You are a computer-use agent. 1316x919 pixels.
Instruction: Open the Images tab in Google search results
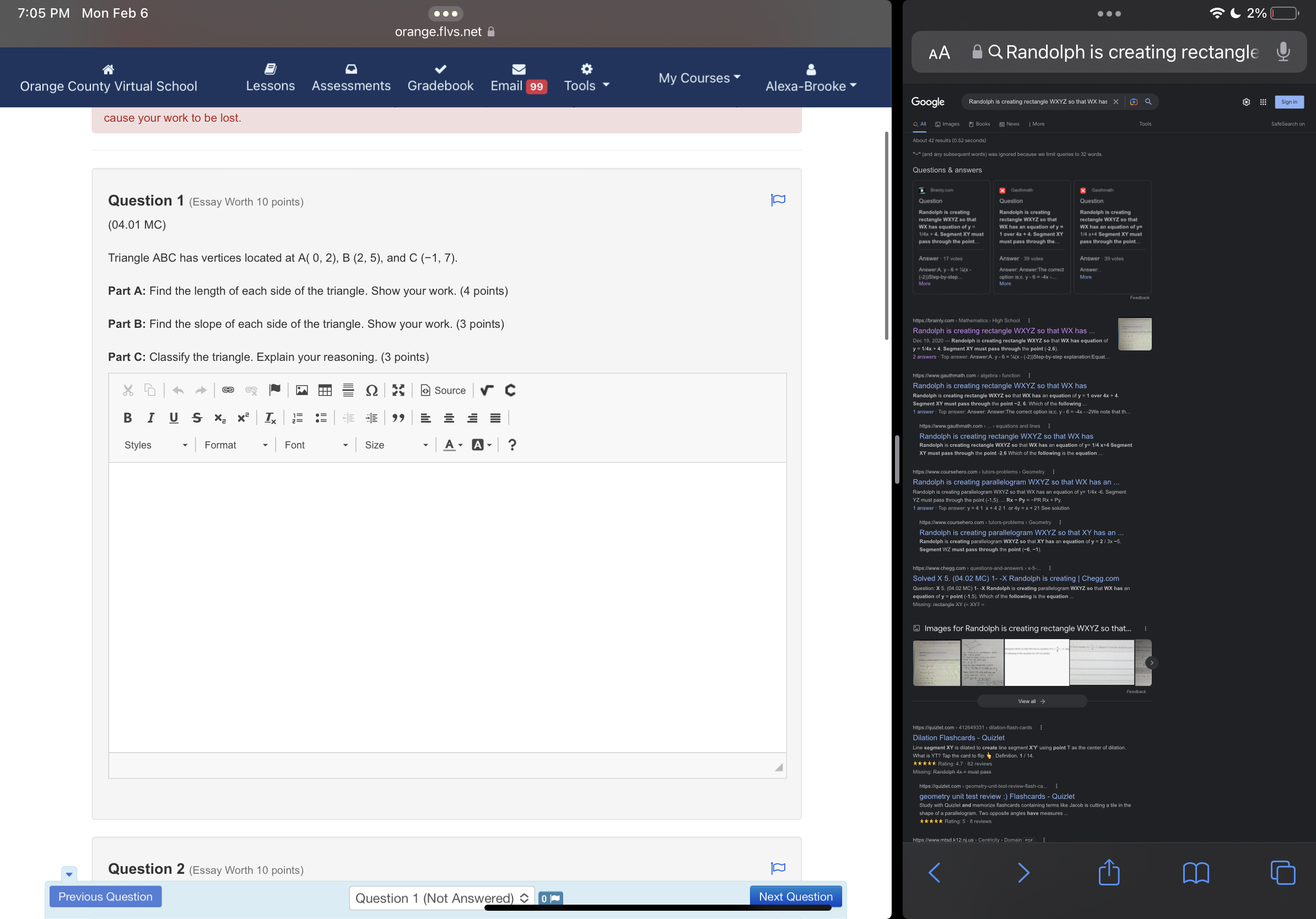[x=947, y=124]
